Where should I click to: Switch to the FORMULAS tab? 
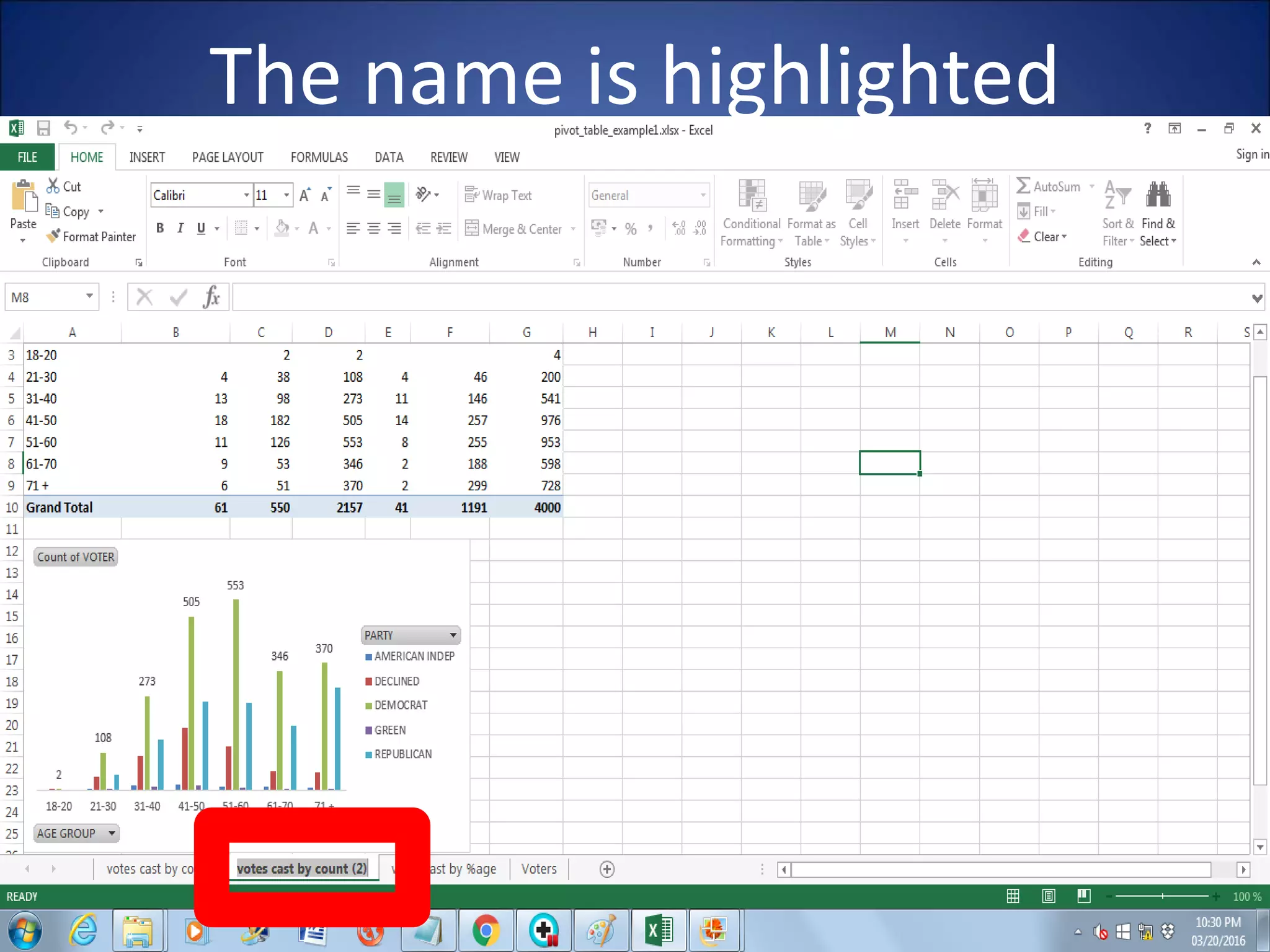point(319,157)
